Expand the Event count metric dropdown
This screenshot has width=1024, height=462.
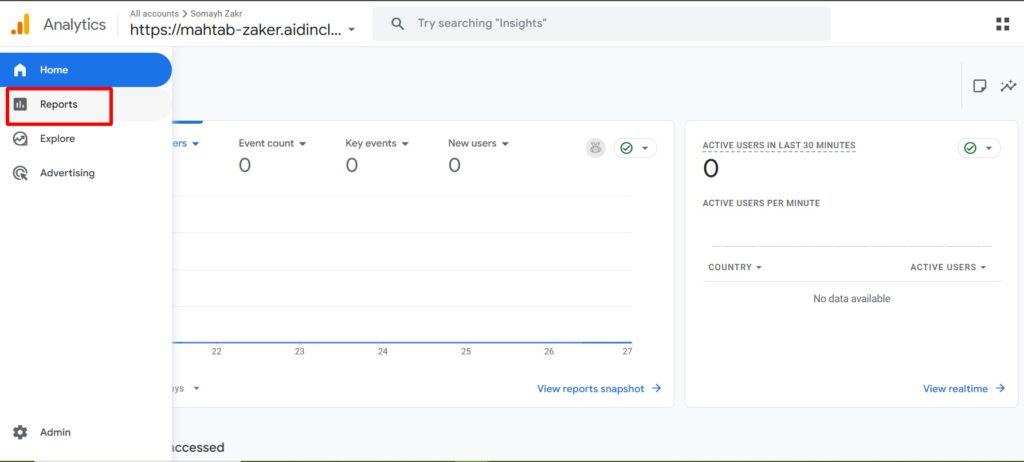pos(272,143)
